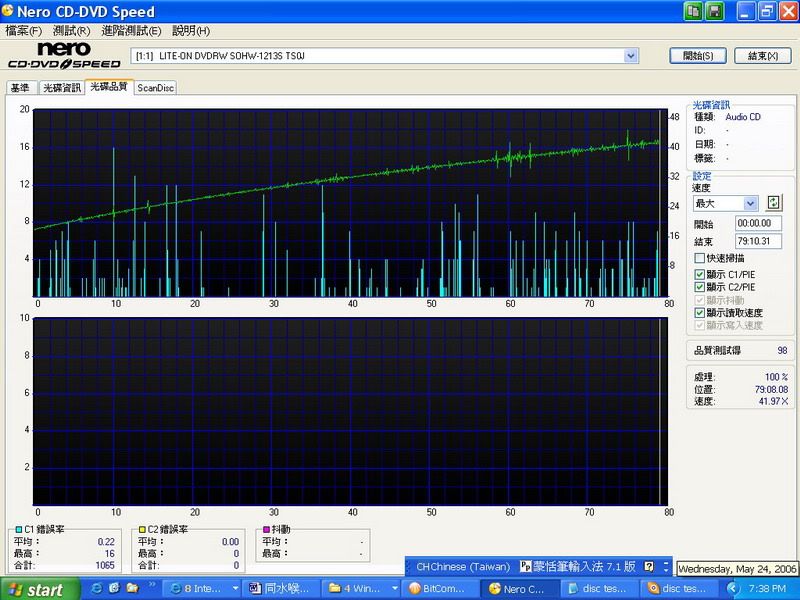Launch Internet Explorer from the quick launch
800x600 pixels.
click(96, 588)
